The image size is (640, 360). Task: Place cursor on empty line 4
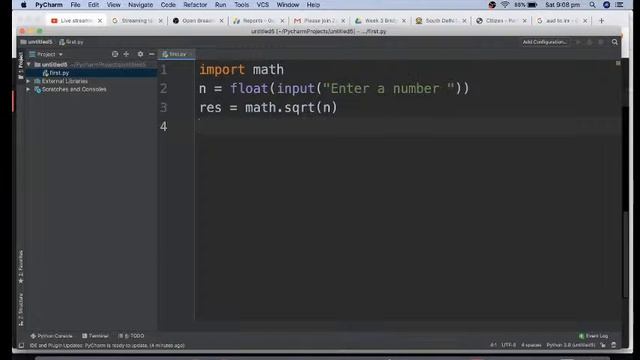[x=408, y=127]
